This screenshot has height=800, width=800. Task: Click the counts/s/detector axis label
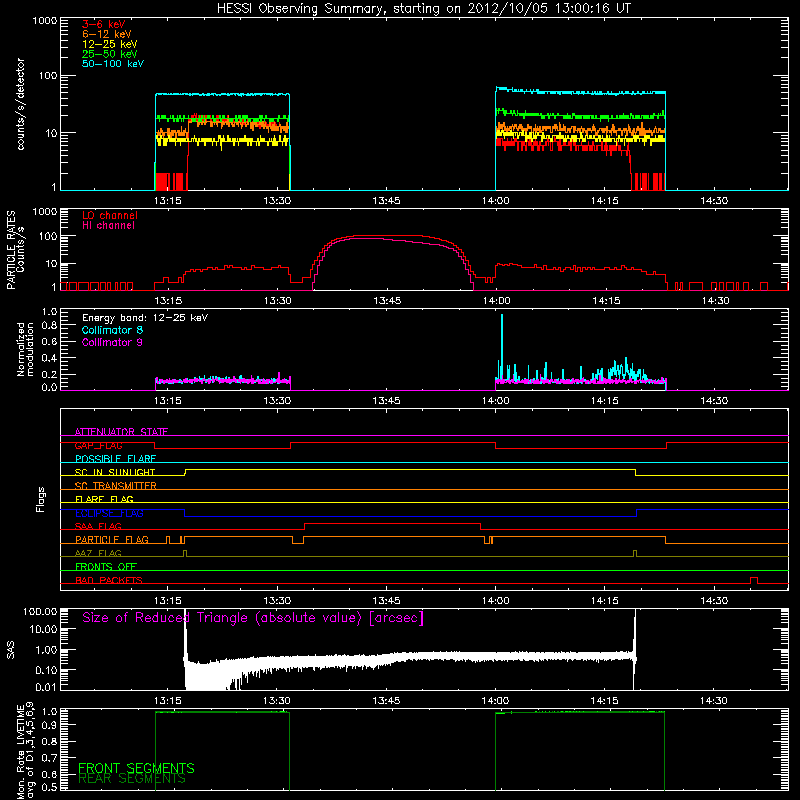point(21,104)
